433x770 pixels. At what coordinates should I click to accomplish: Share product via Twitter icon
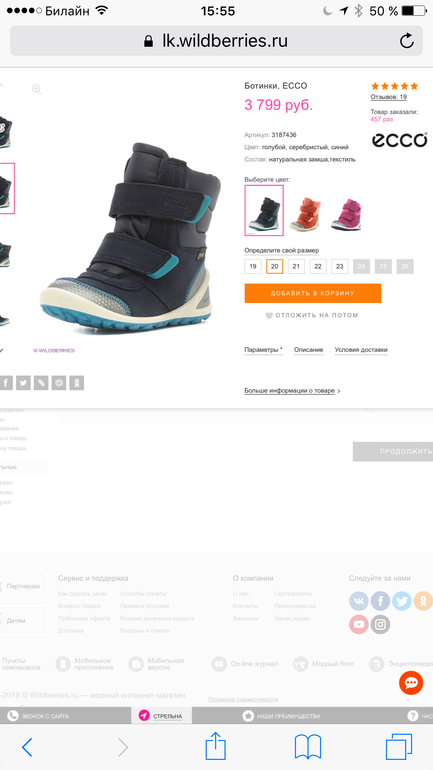[23, 383]
